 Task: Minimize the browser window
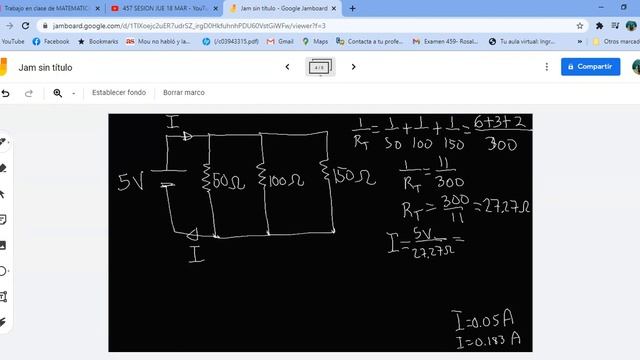(601, 7)
